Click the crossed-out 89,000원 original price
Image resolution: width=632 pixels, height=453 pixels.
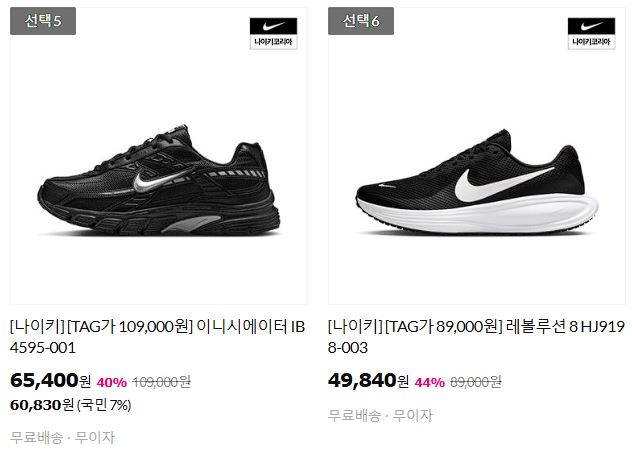pyautogui.click(x=476, y=382)
